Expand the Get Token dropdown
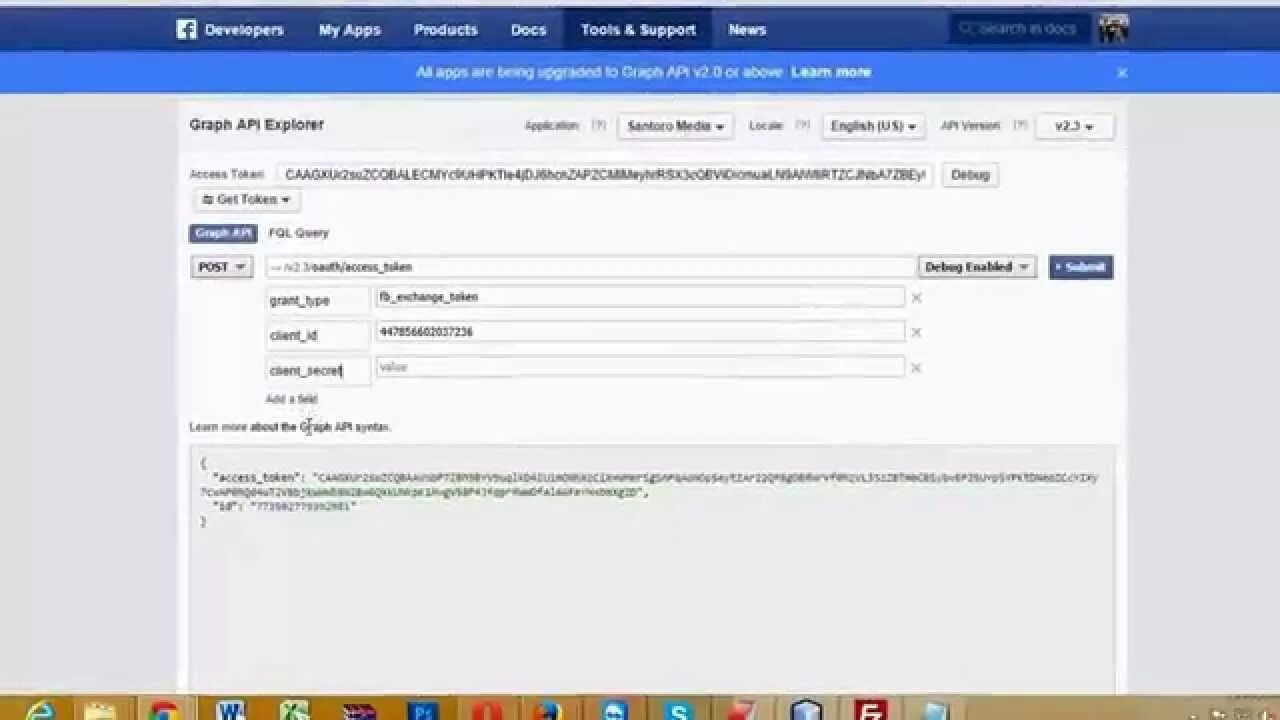 [x=246, y=199]
